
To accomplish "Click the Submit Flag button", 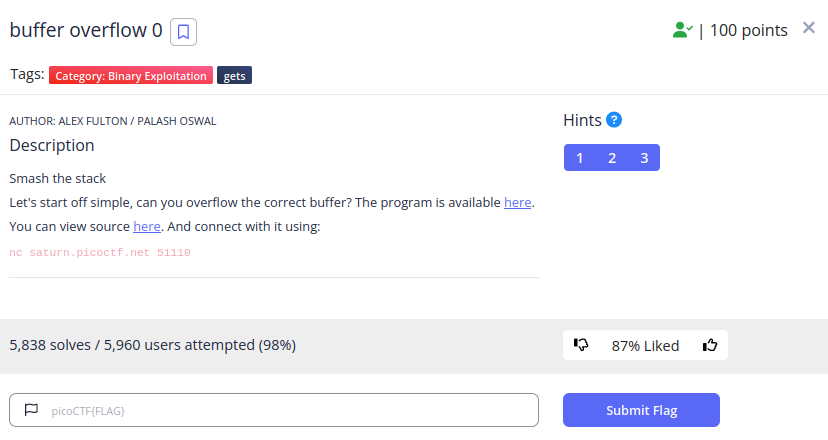I will pos(641,410).
